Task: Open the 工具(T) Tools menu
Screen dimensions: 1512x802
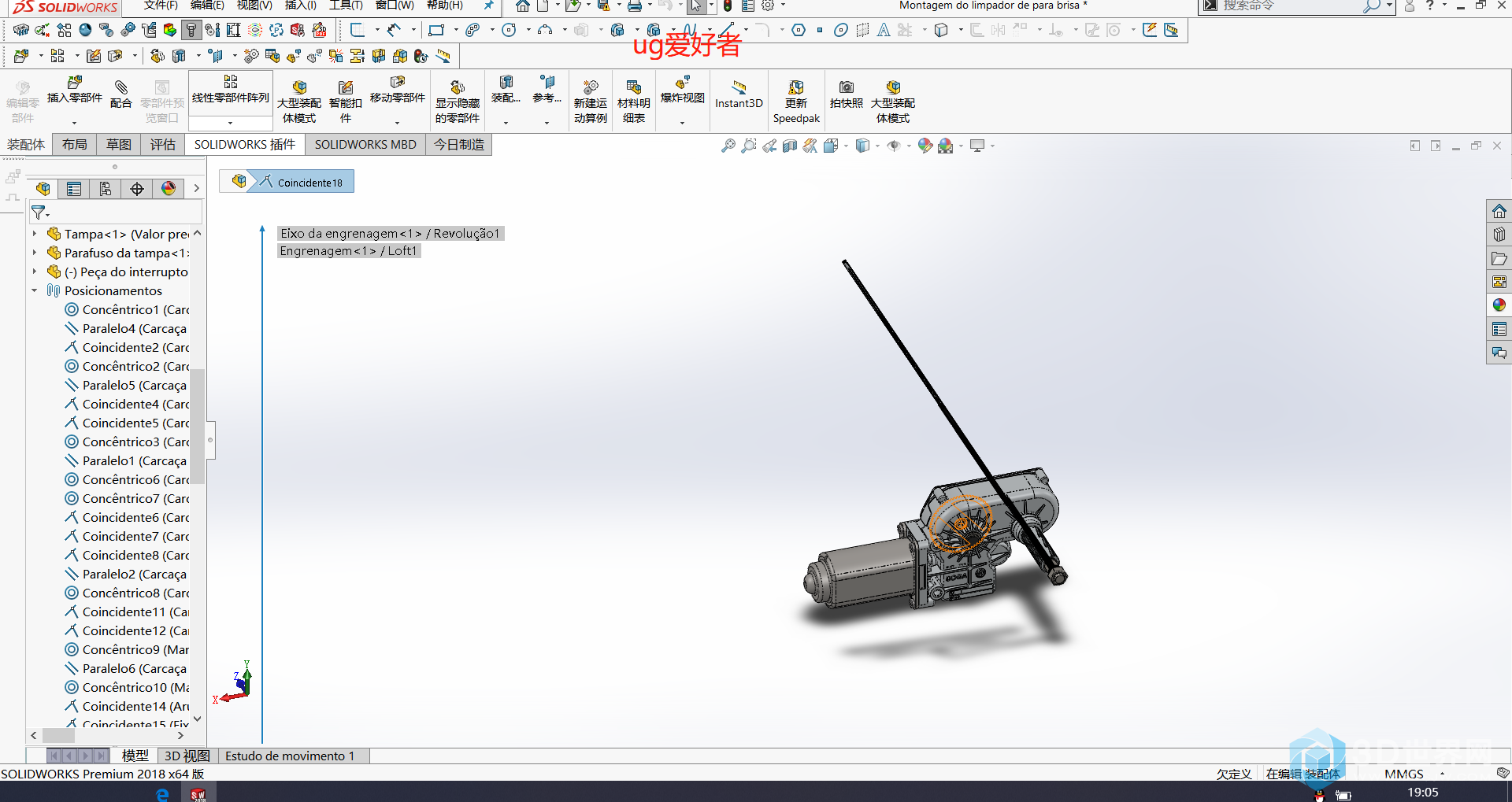Action: click(346, 6)
